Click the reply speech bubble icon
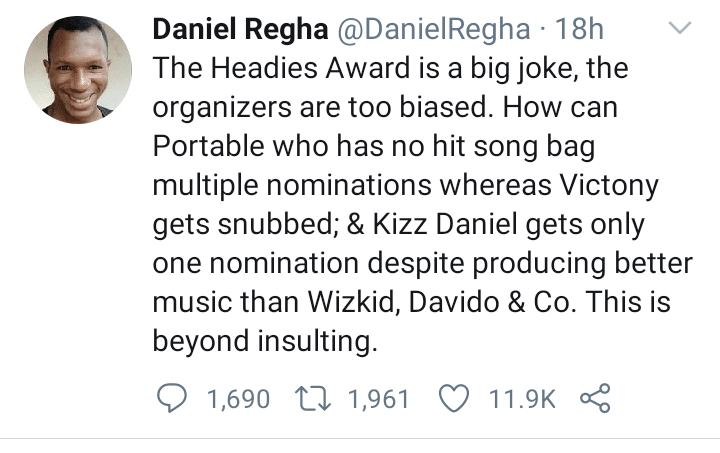This screenshot has width=720, height=453. [174, 399]
